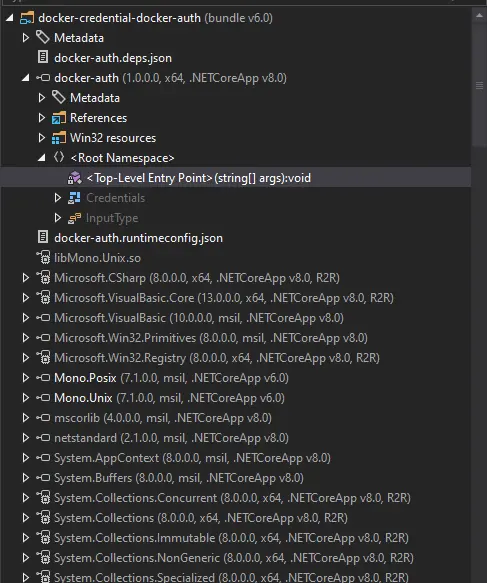487x583 pixels.
Task: Click the bundle icon for docker-credential-docker-auth
Action: (x=27, y=17)
